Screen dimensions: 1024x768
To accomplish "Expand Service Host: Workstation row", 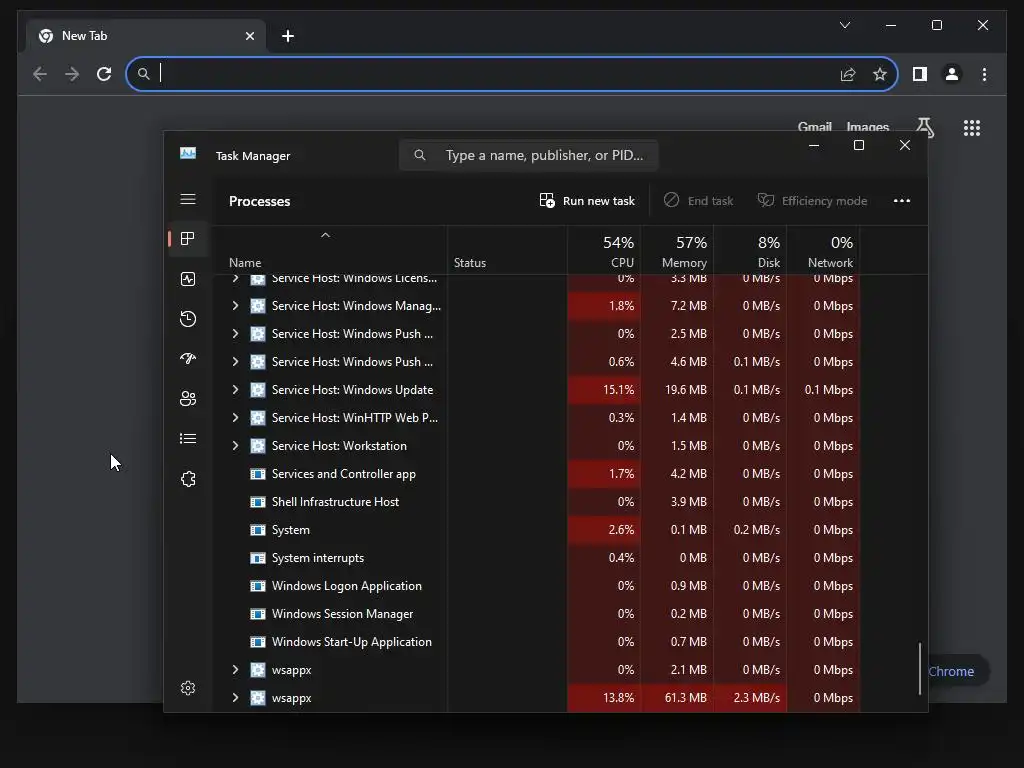I will (235, 446).
